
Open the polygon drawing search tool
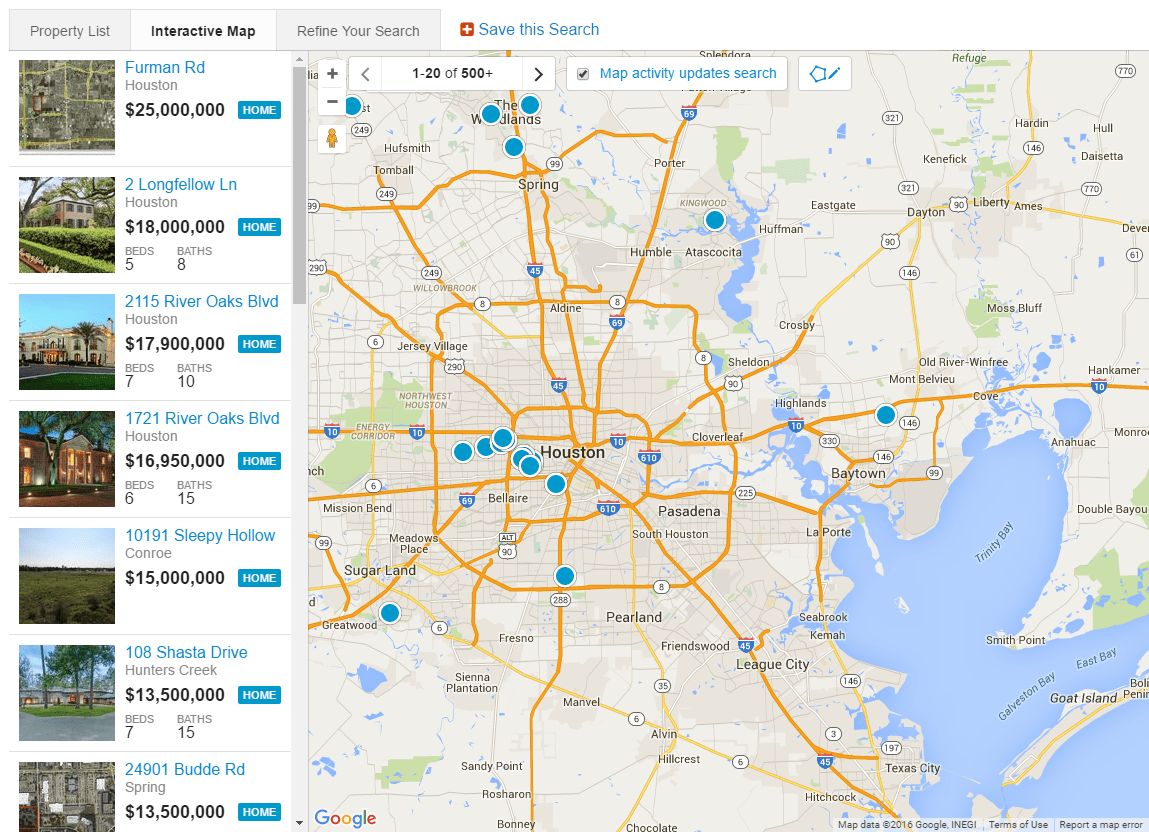point(824,72)
